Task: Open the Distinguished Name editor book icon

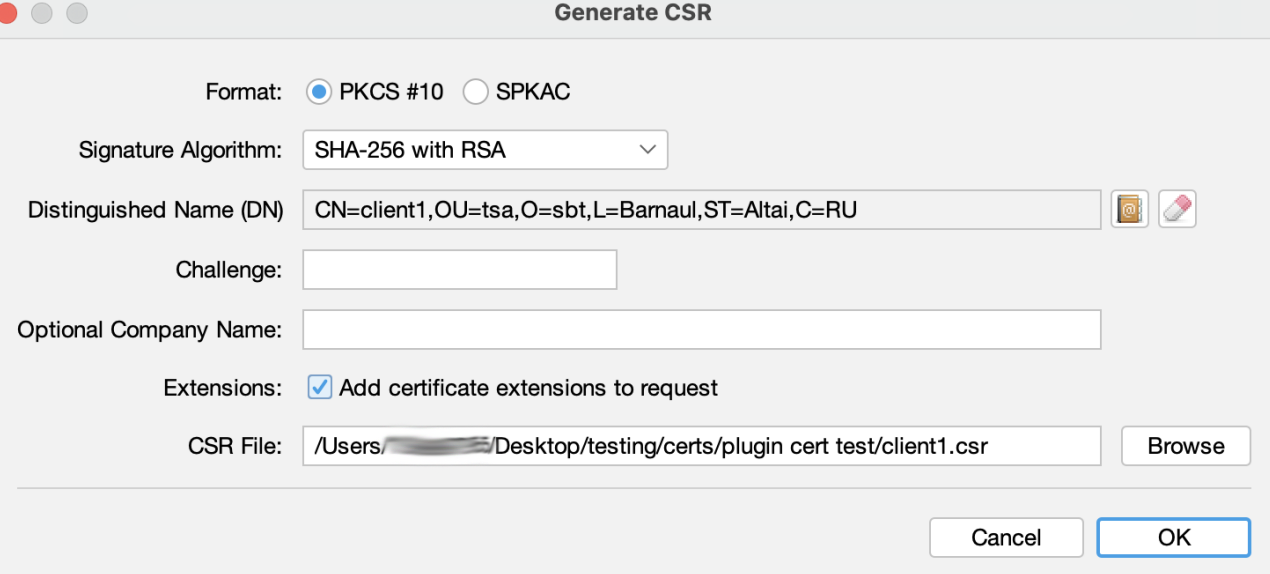Action: (1130, 211)
